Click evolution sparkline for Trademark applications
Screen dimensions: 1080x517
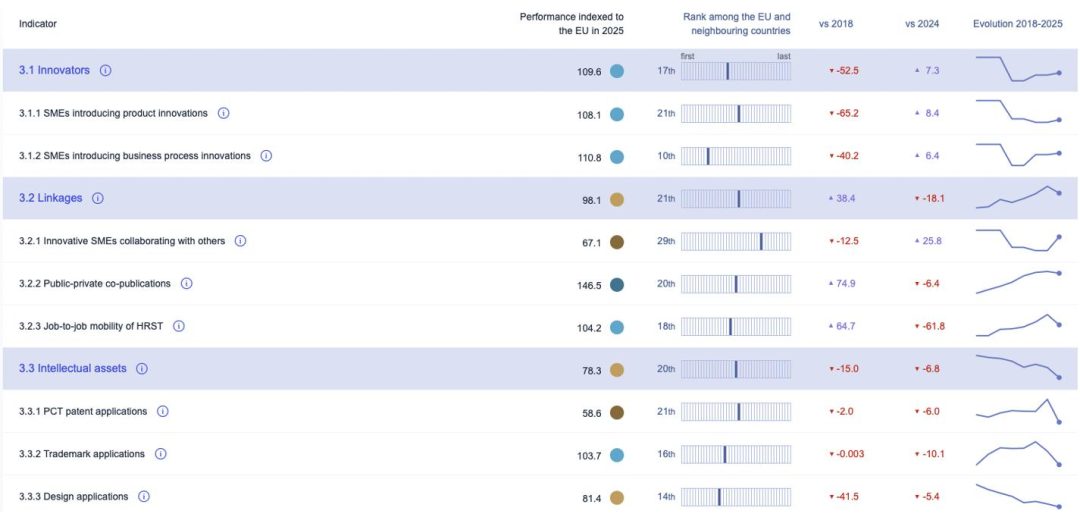[x=1017, y=454]
